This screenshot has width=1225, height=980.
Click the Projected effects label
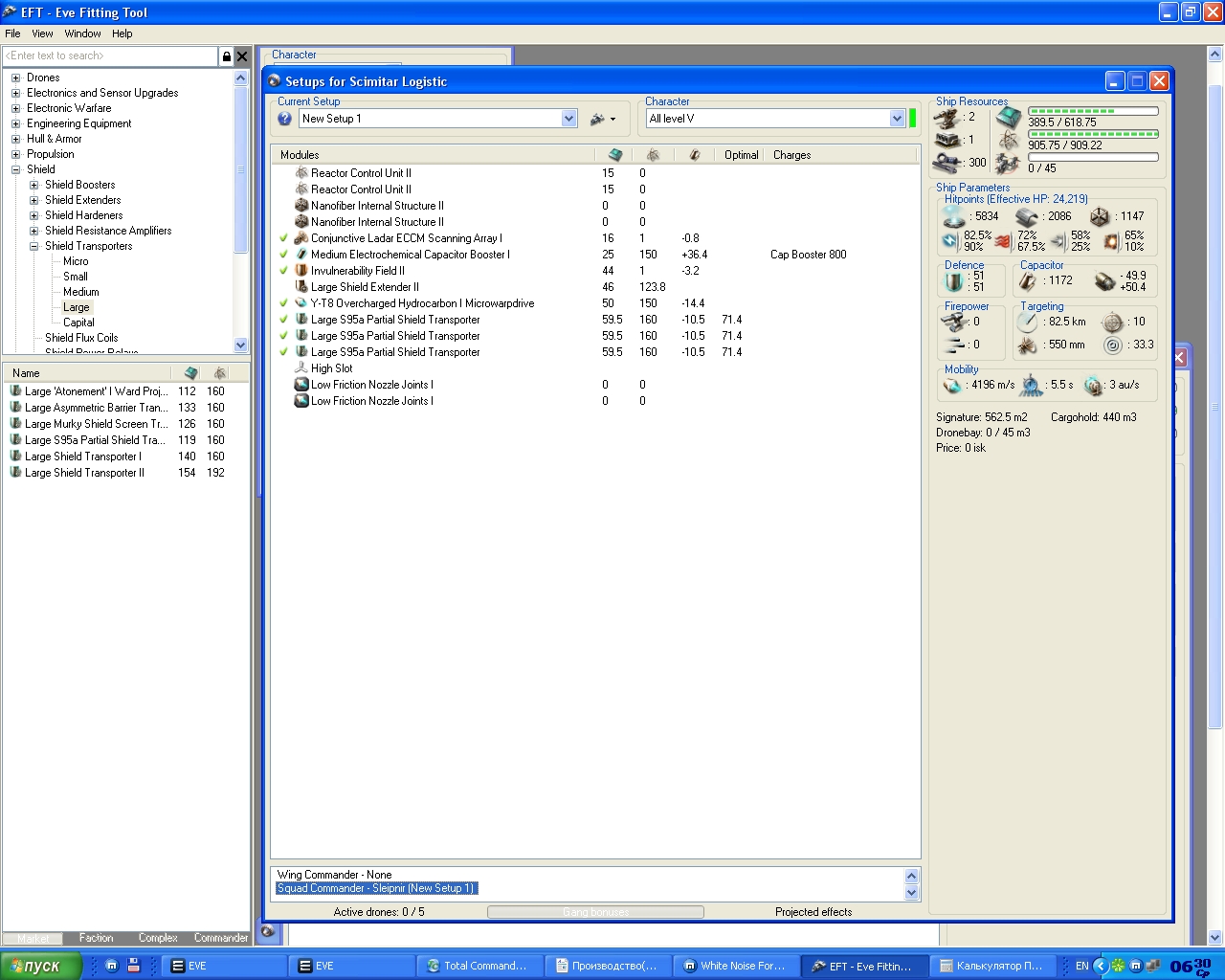[x=813, y=912]
